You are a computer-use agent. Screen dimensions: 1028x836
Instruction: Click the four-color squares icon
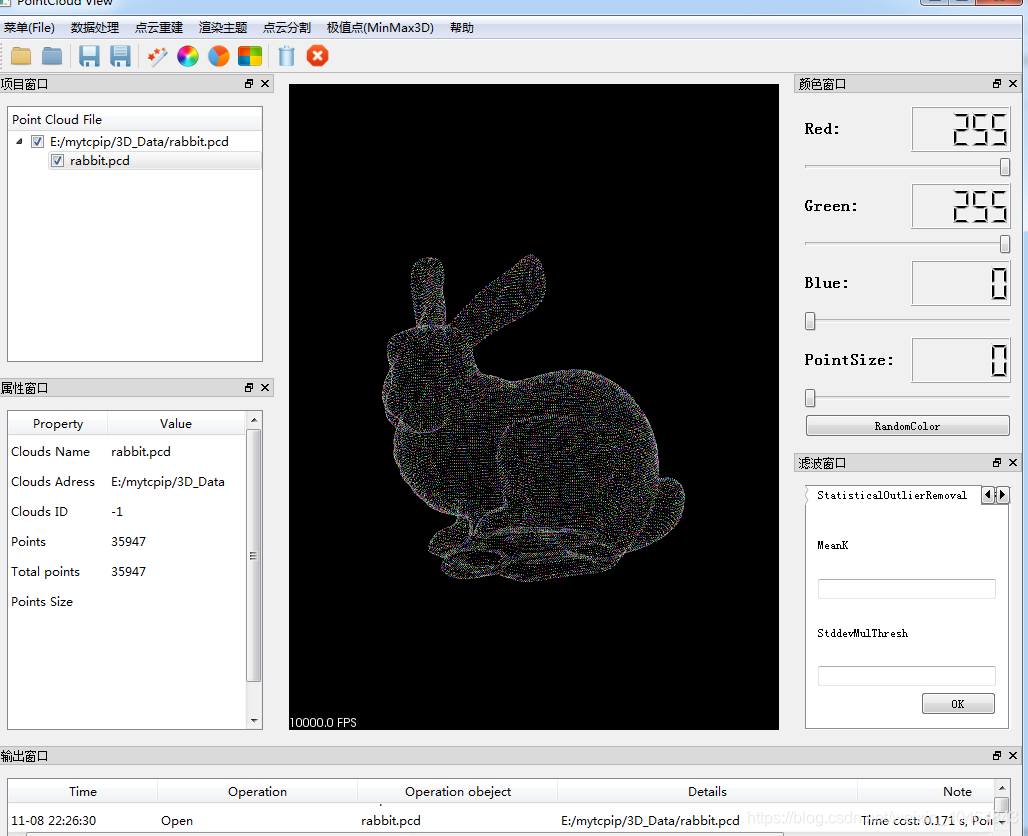click(250, 56)
